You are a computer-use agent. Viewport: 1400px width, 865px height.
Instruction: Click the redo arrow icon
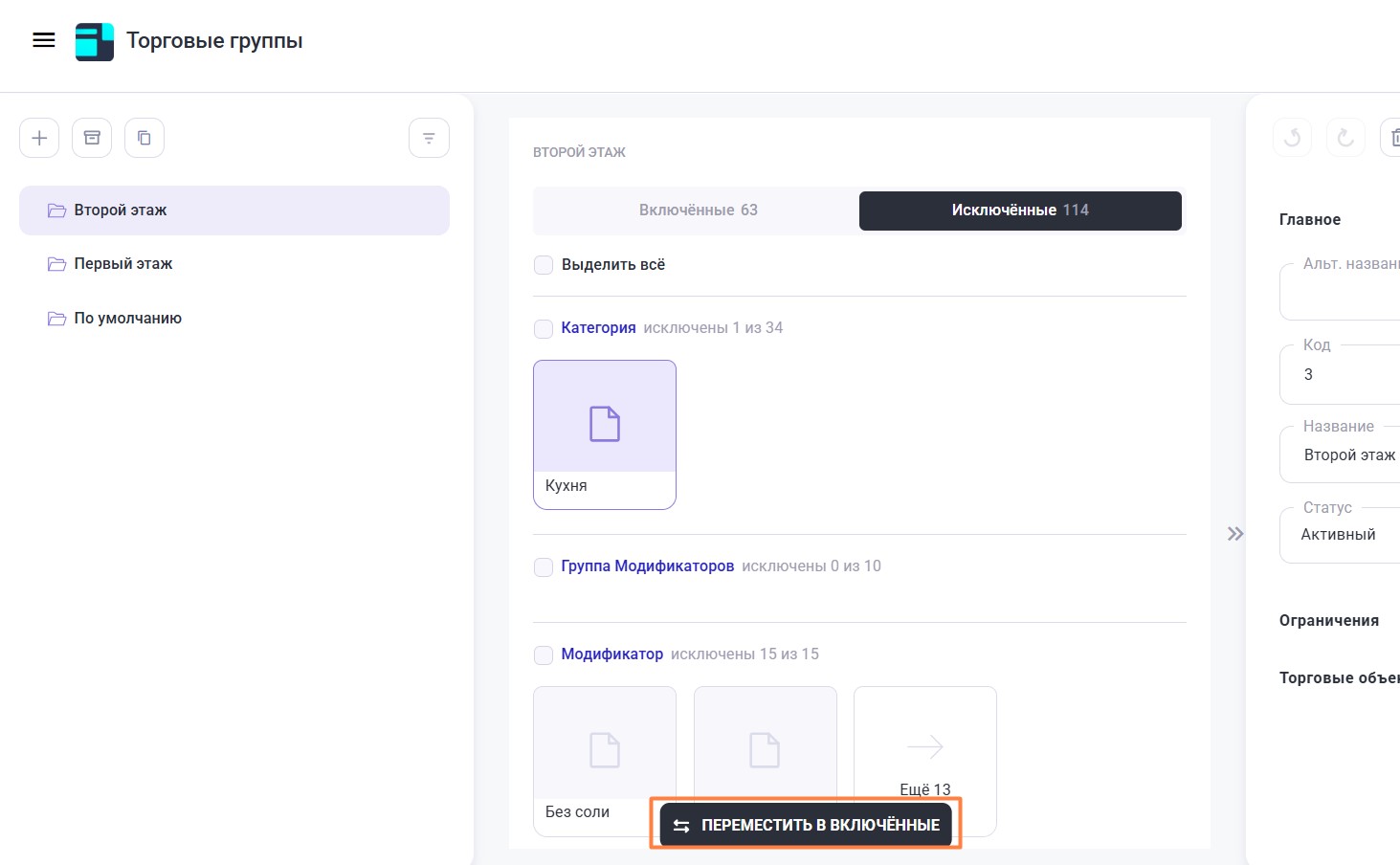(1344, 138)
